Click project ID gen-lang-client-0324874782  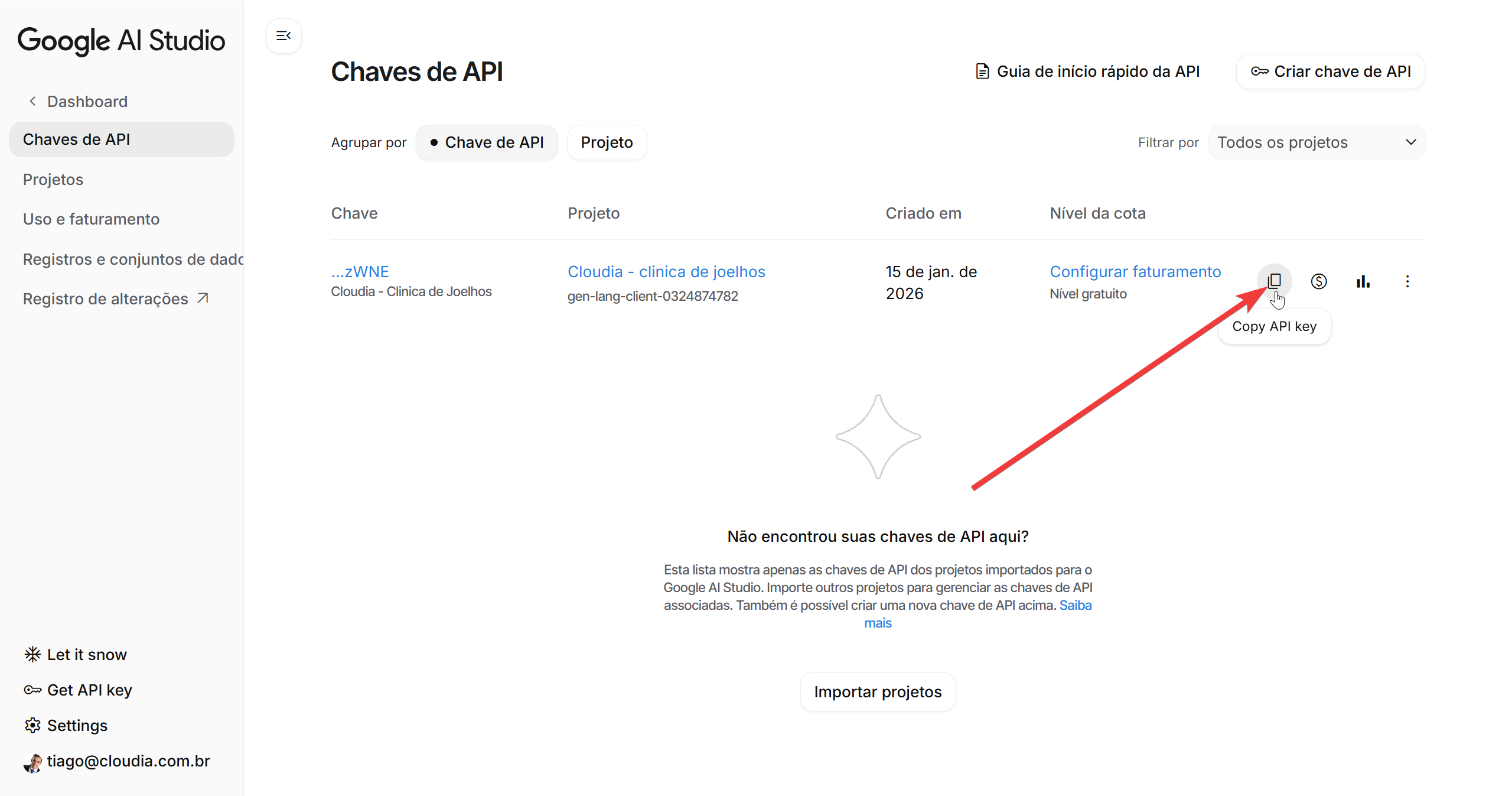653,296
